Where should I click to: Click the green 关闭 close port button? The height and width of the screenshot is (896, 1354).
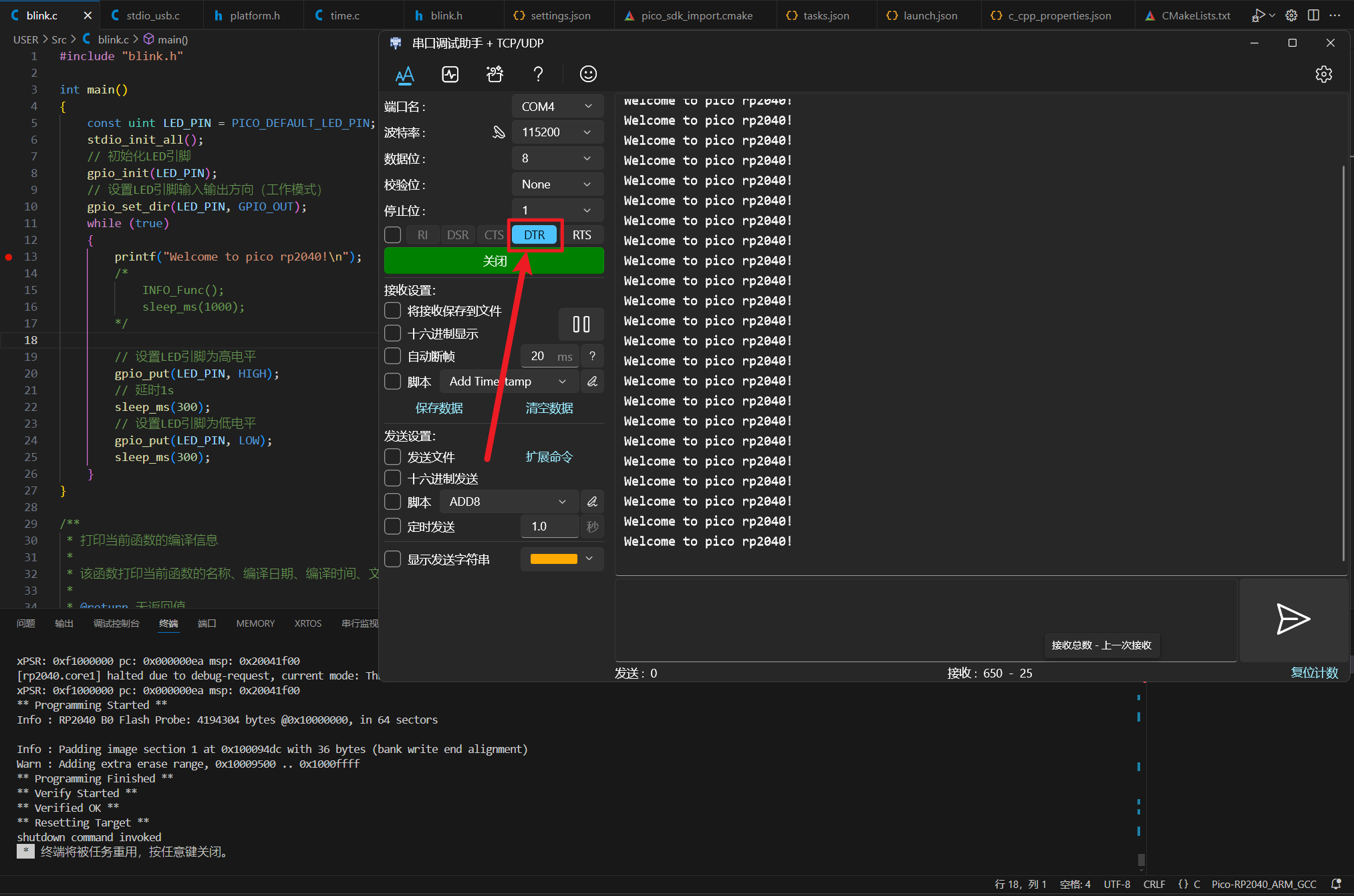(494, 261)
